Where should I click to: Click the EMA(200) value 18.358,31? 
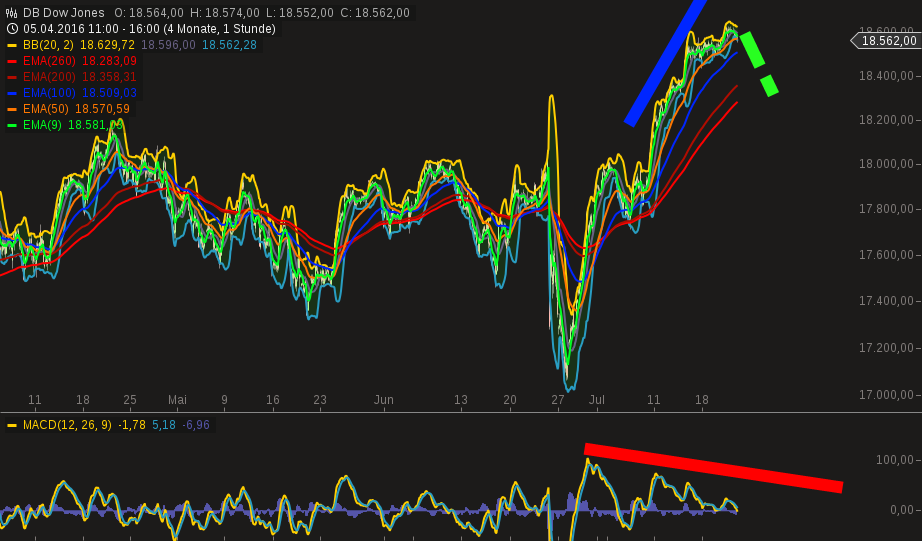tap(109, 76)
